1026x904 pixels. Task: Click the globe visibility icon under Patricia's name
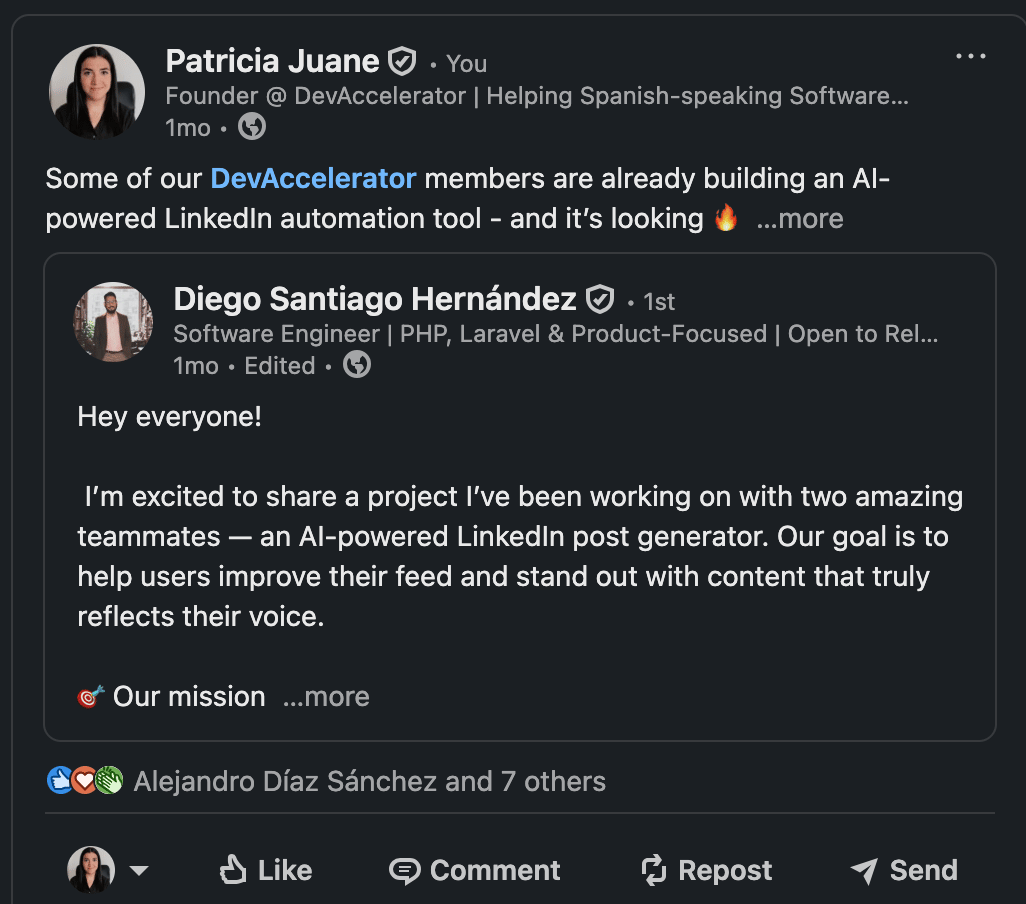coord(252,127)
